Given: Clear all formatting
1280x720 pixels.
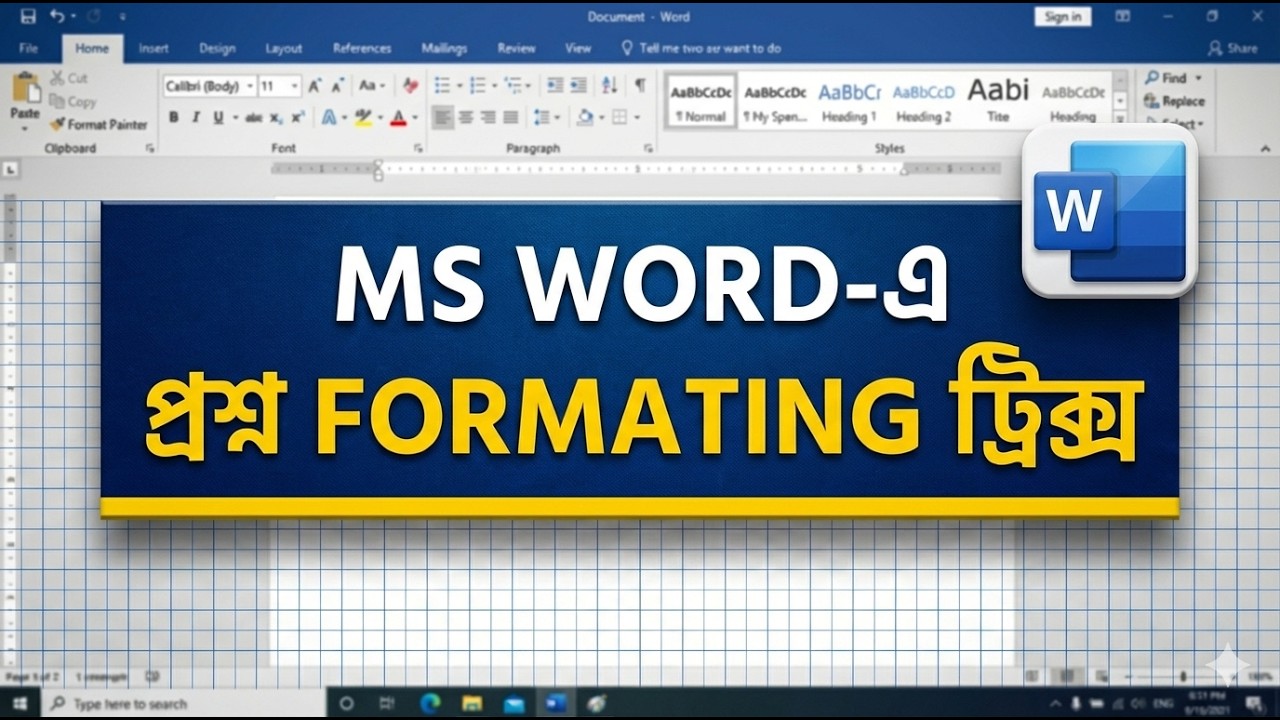Looking at the screenshot, I should point(410,86).
